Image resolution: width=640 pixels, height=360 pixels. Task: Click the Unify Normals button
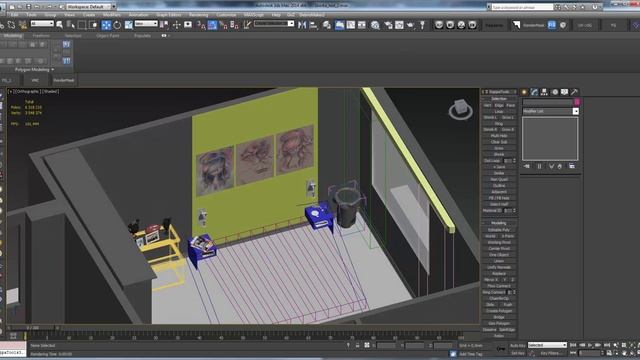coord(499,267)
